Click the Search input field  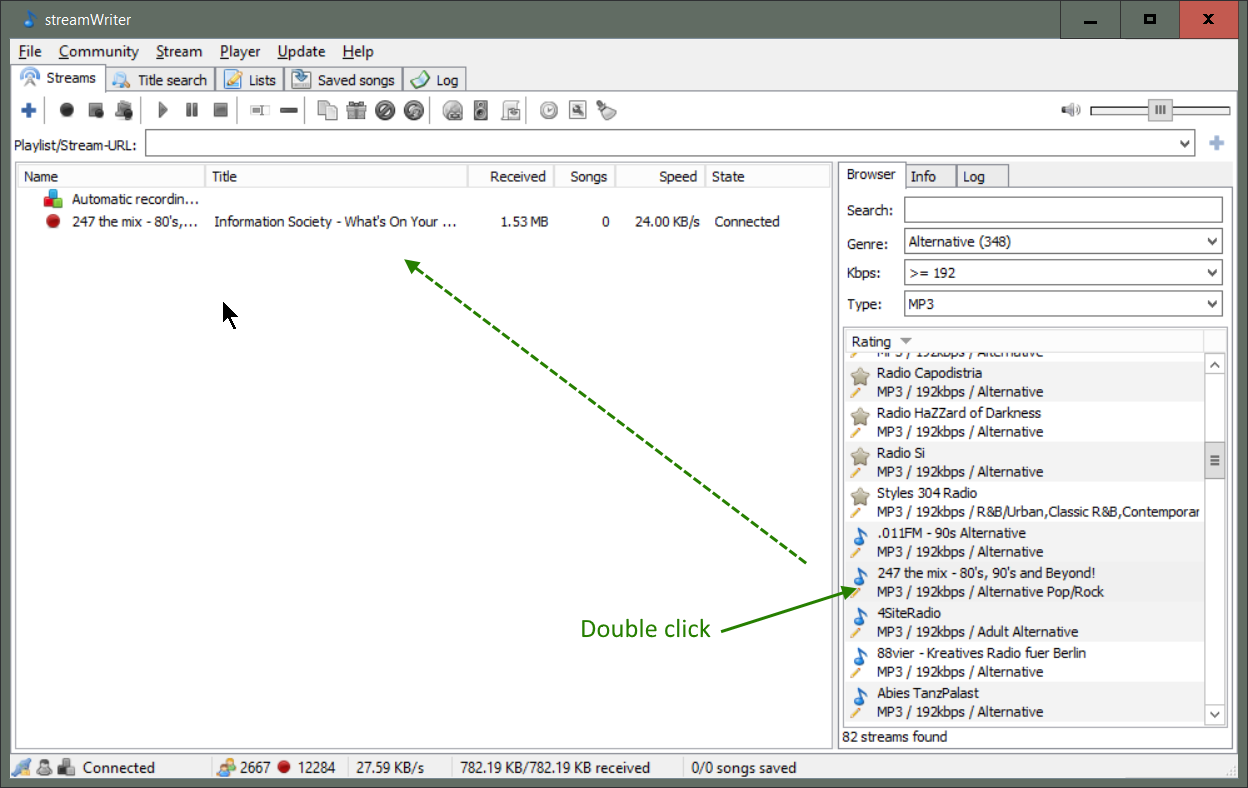click(1063, 209)
